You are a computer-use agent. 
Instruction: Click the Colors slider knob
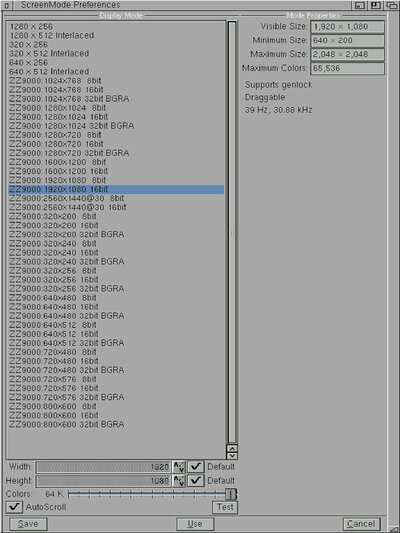(231, 494)
